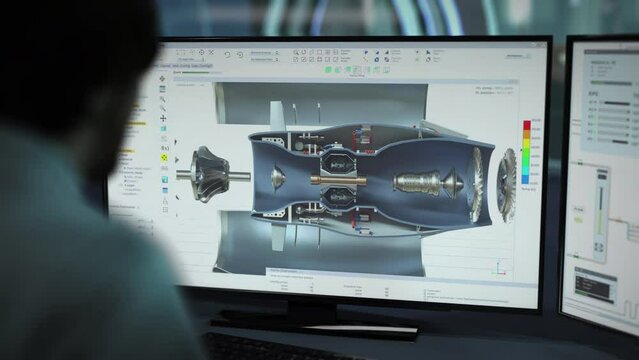Screen dimensions: 639x360
Task: Select the brass central shaft in the engine
Action: pyautogui.click(x=338, y=180)
